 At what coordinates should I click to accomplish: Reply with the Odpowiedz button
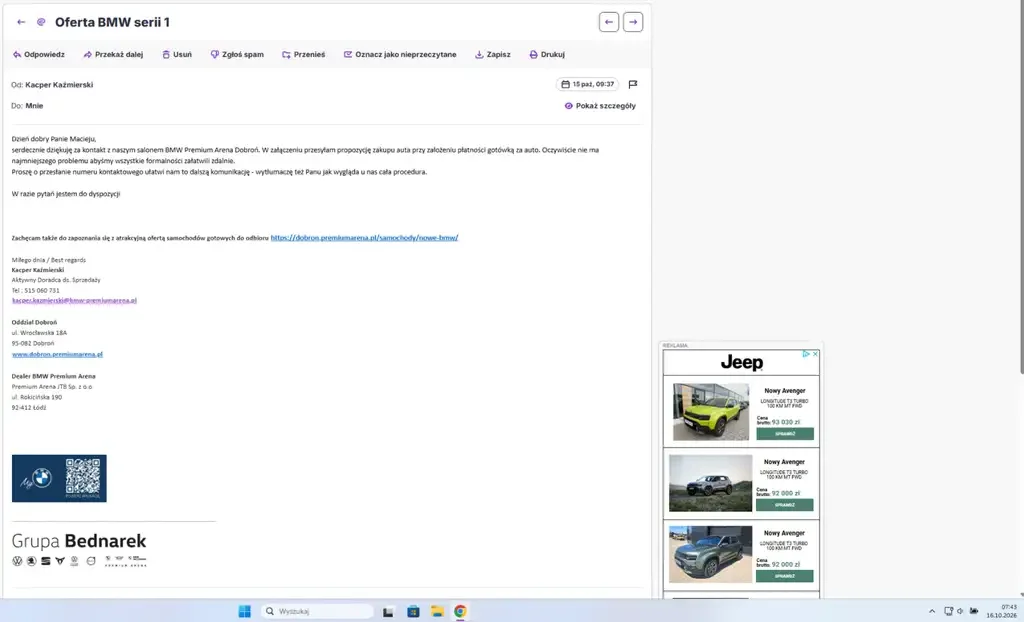tap(39, 55)
